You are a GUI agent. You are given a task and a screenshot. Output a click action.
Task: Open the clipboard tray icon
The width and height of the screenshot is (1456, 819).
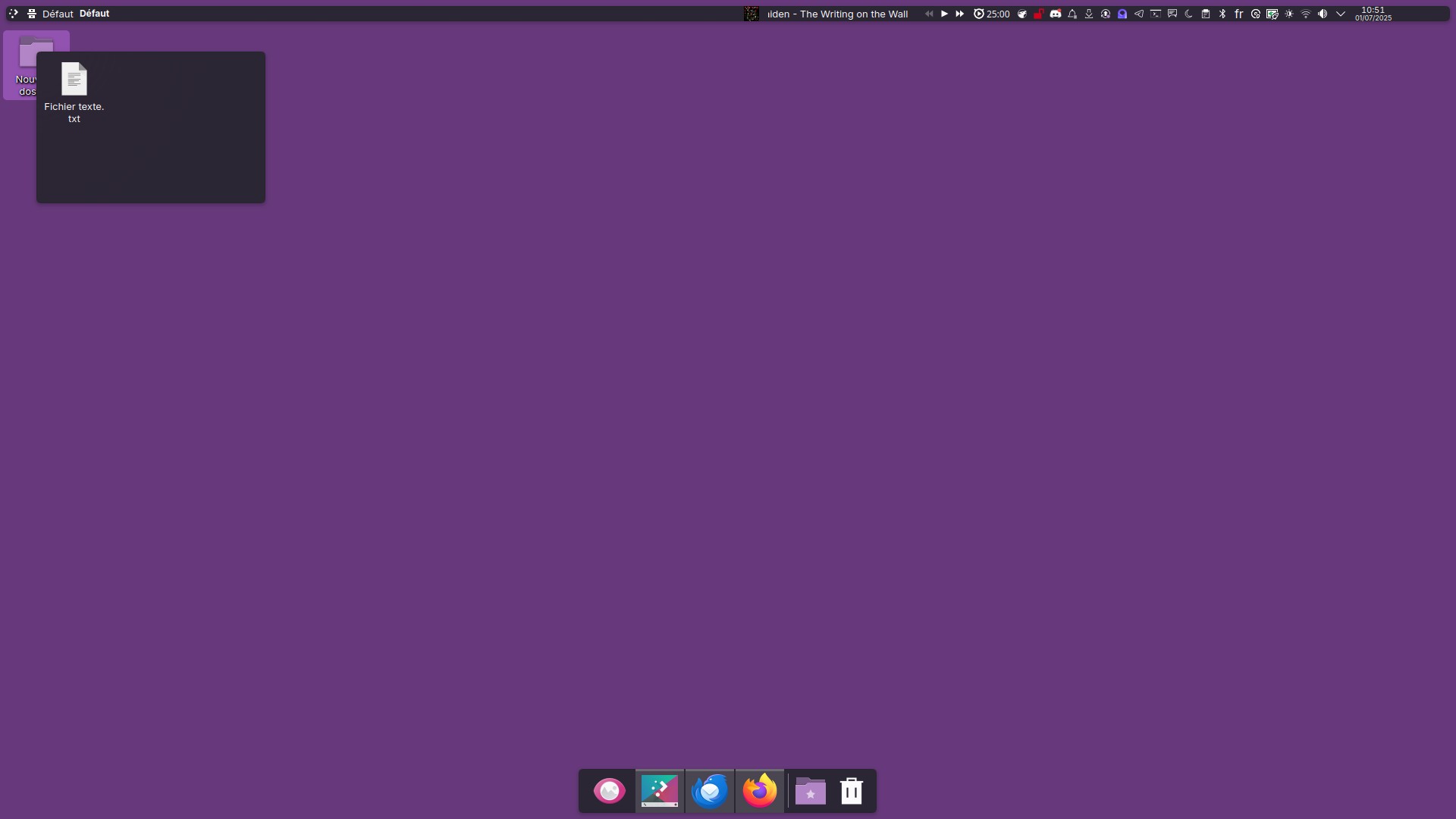(1206, 14)
